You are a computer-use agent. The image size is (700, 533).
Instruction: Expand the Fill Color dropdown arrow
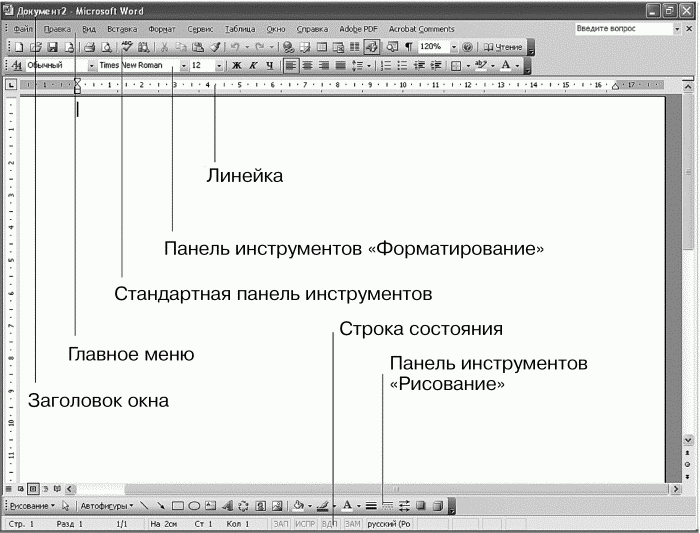click(309, 506)
